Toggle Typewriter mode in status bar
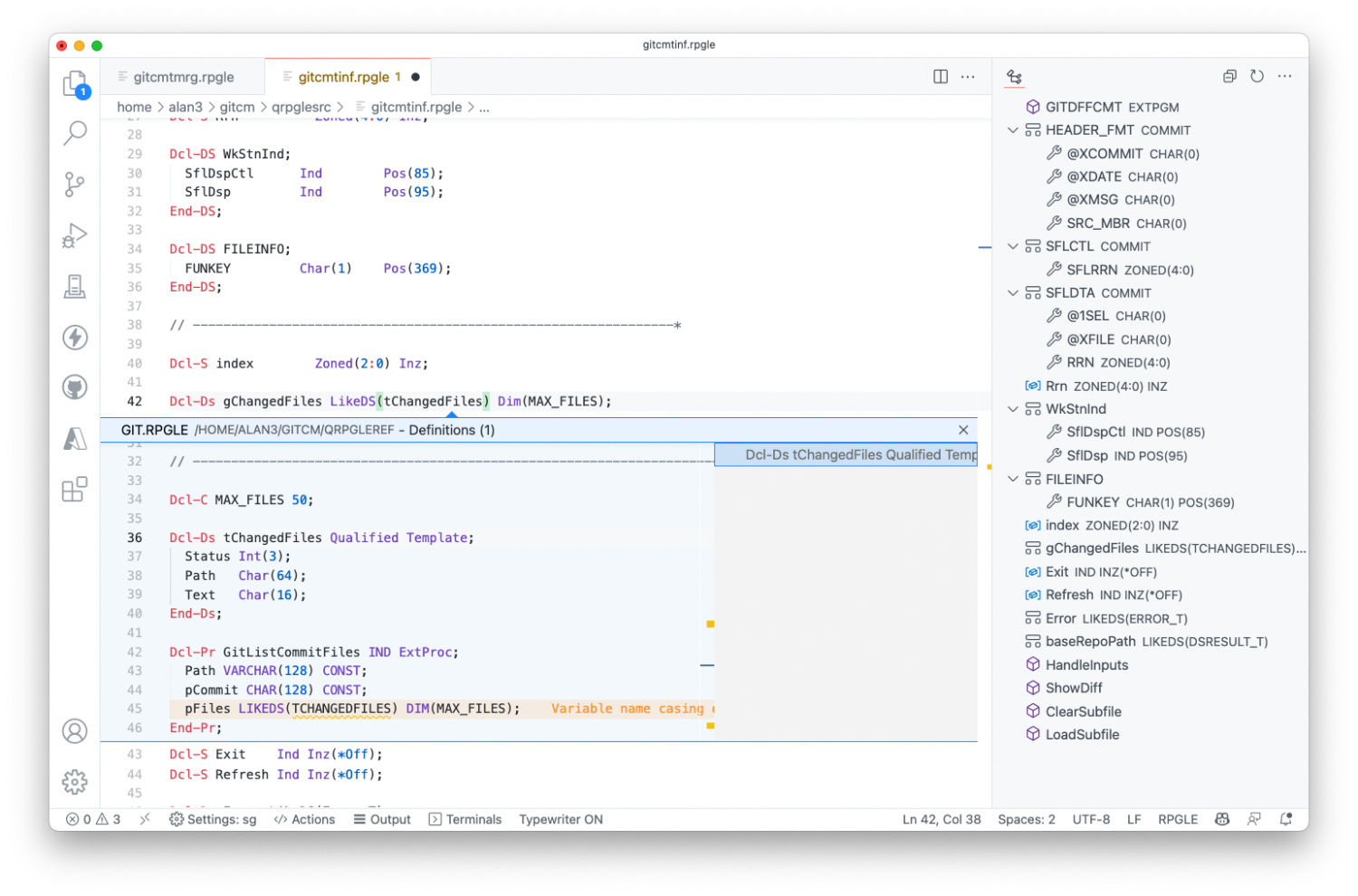The height and width of the screenshot is (896, 1358). 560,819
